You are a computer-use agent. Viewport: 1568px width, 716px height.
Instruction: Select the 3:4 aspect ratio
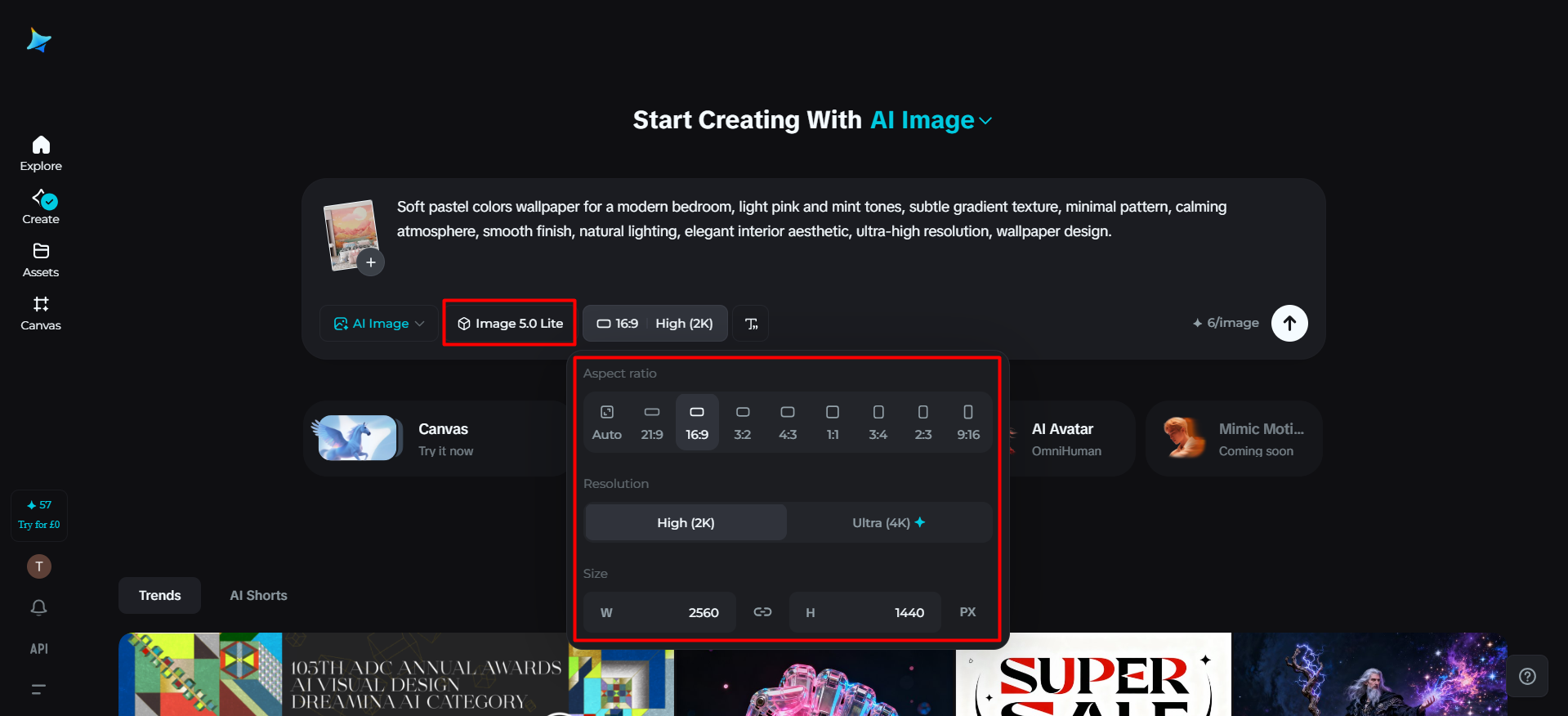[878, 423]
